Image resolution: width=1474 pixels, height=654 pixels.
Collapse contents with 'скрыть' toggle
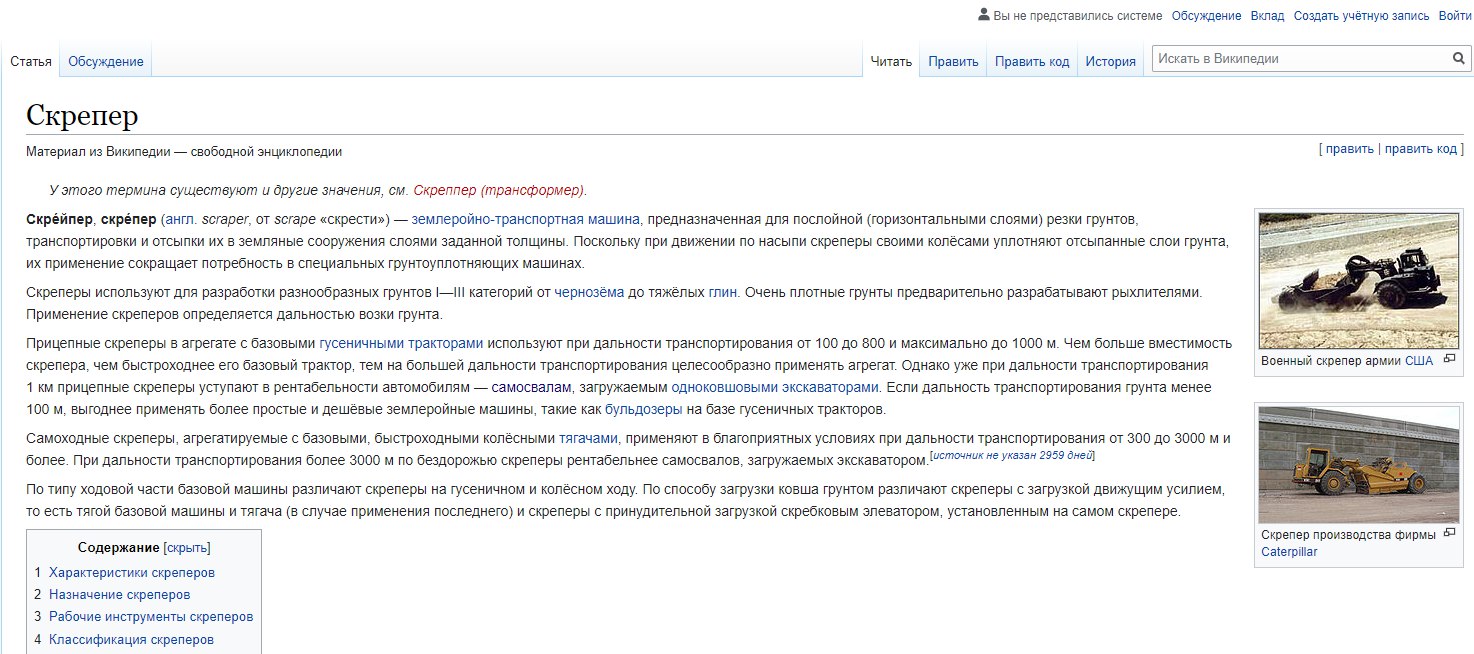tap(187, 548)
